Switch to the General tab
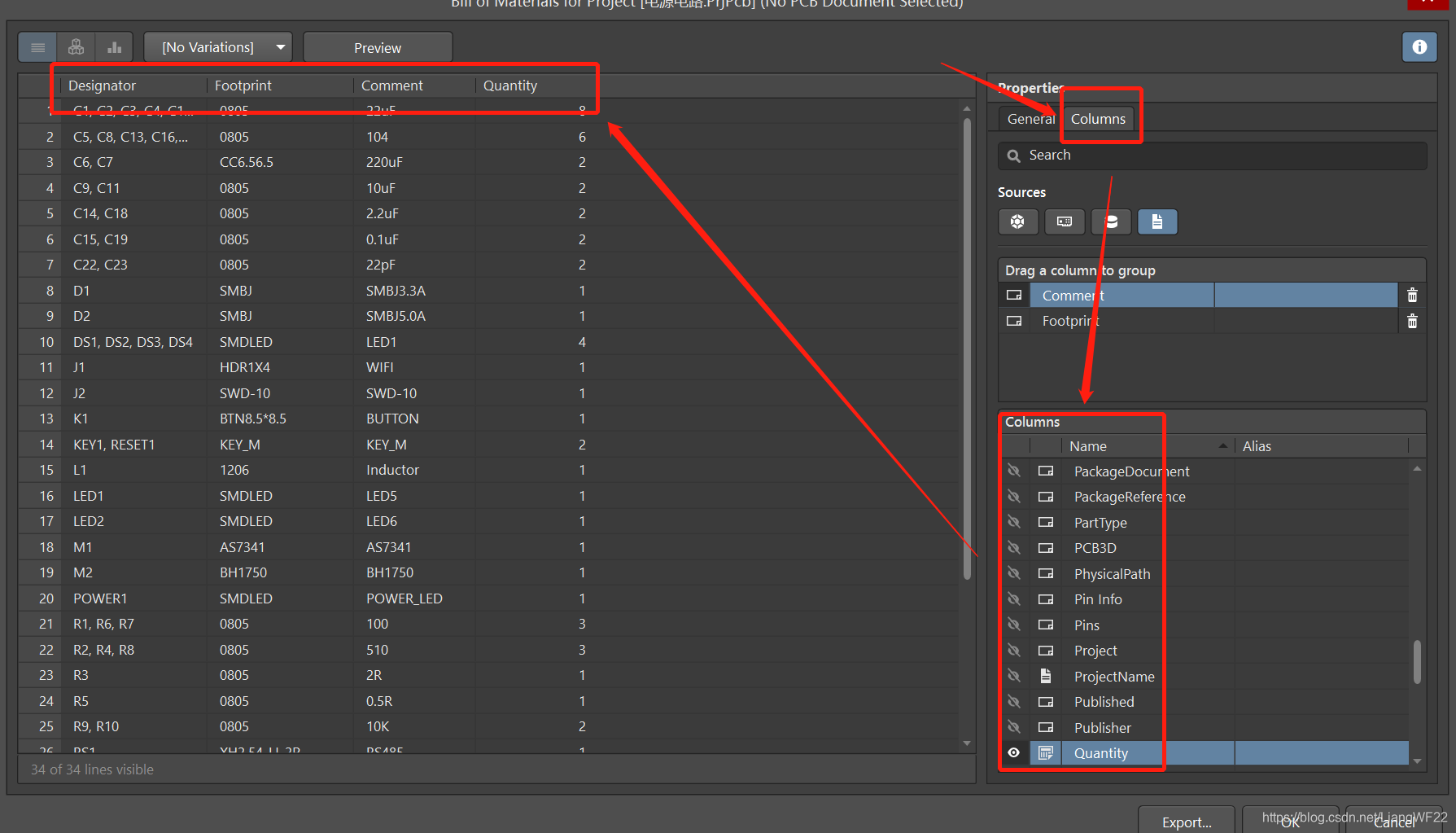The height and width of the screenshot is (833, 1456). 1030,119
